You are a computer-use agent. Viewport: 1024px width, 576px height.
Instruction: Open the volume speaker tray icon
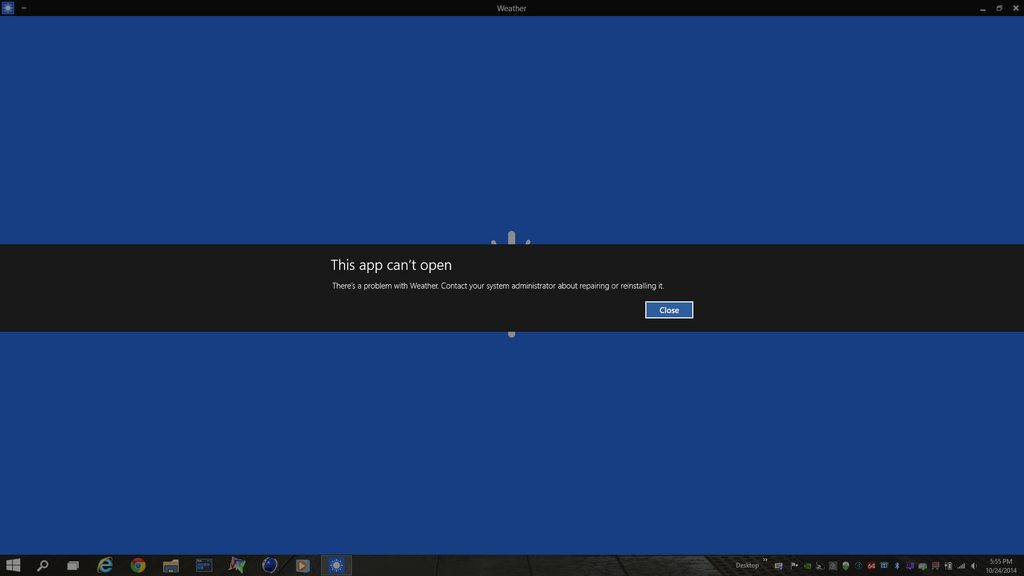click(x=974, y=566)
